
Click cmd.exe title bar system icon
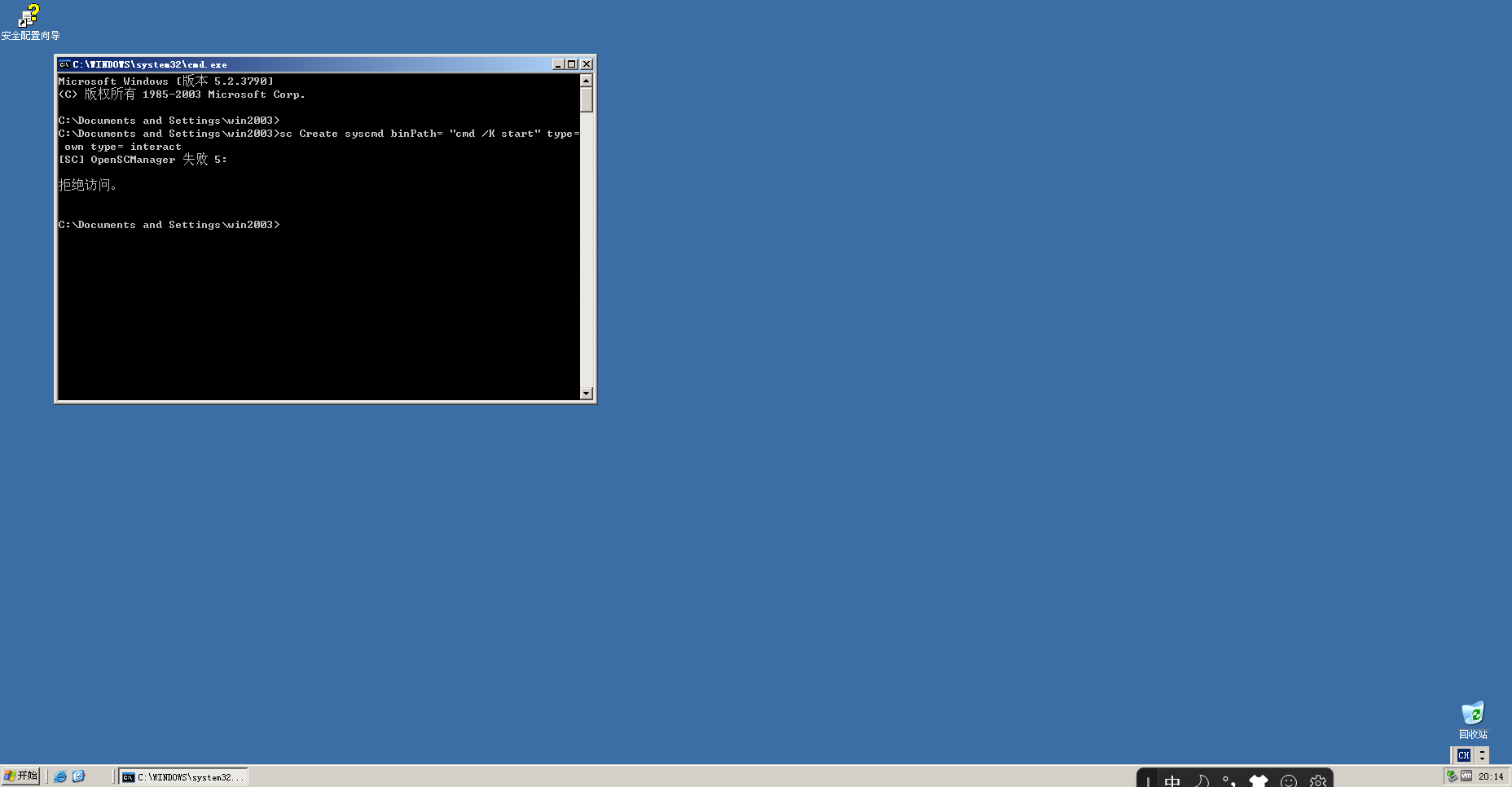64,64
